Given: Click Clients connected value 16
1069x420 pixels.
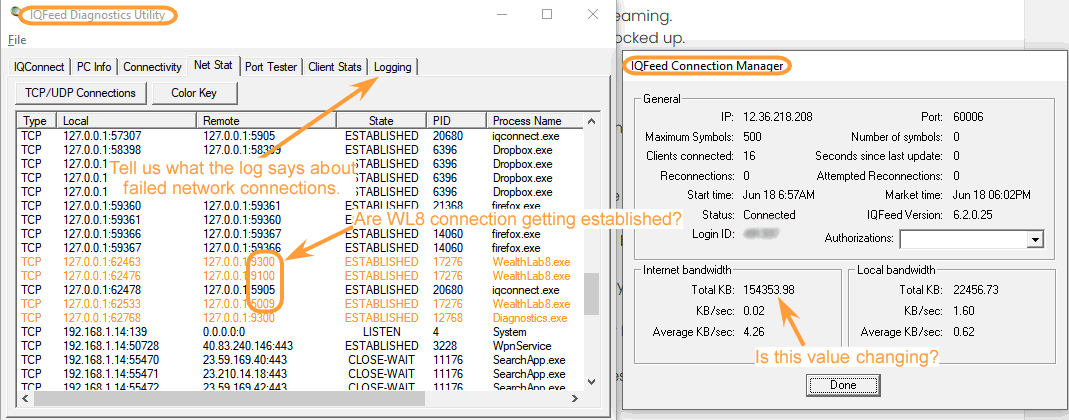Looking at the screenshot, I should (749, 156).
